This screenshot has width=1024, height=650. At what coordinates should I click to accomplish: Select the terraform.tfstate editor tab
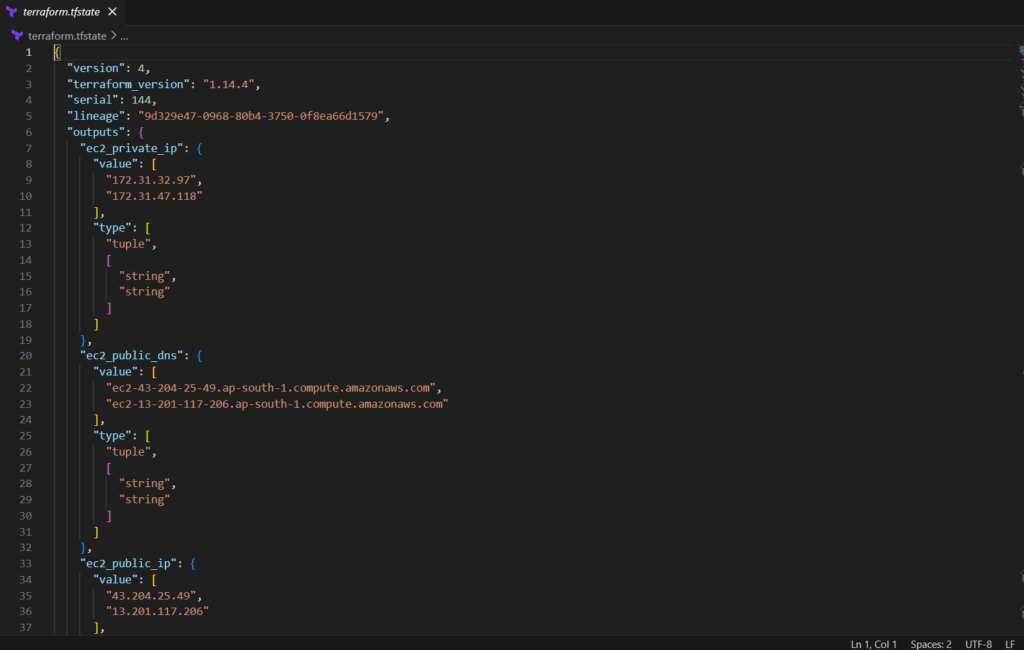tap(60, 12)
